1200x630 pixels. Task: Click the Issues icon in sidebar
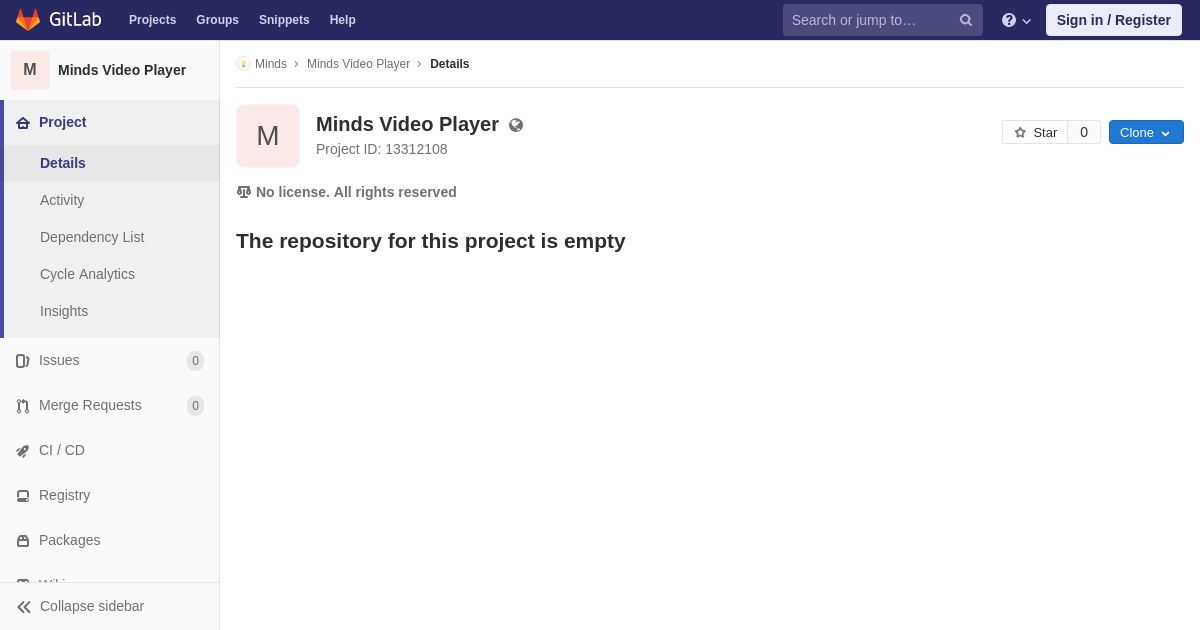(23, 361)
